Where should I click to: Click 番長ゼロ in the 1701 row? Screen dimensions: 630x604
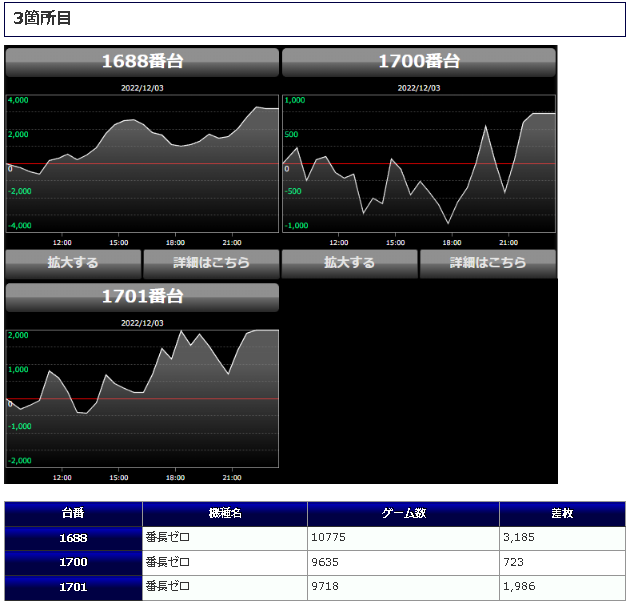[x=168, y=586]
